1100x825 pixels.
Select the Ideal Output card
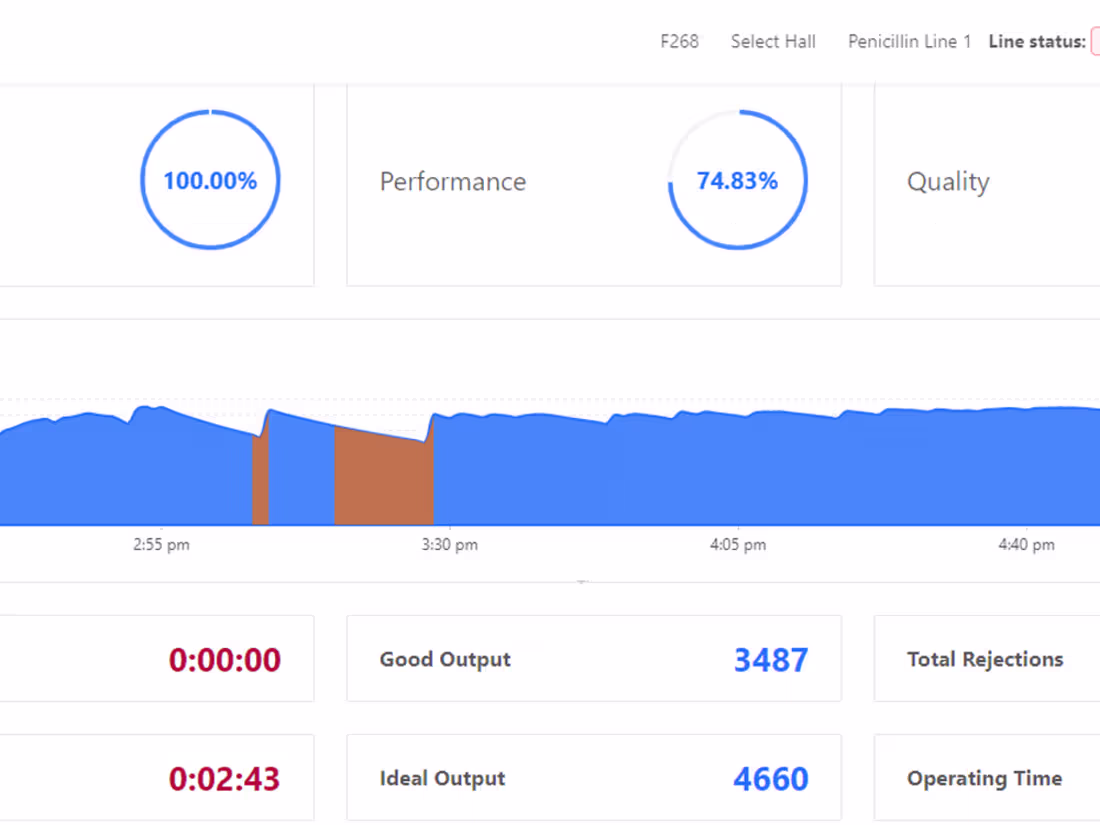pyautogui.click(x=594, y=778)
